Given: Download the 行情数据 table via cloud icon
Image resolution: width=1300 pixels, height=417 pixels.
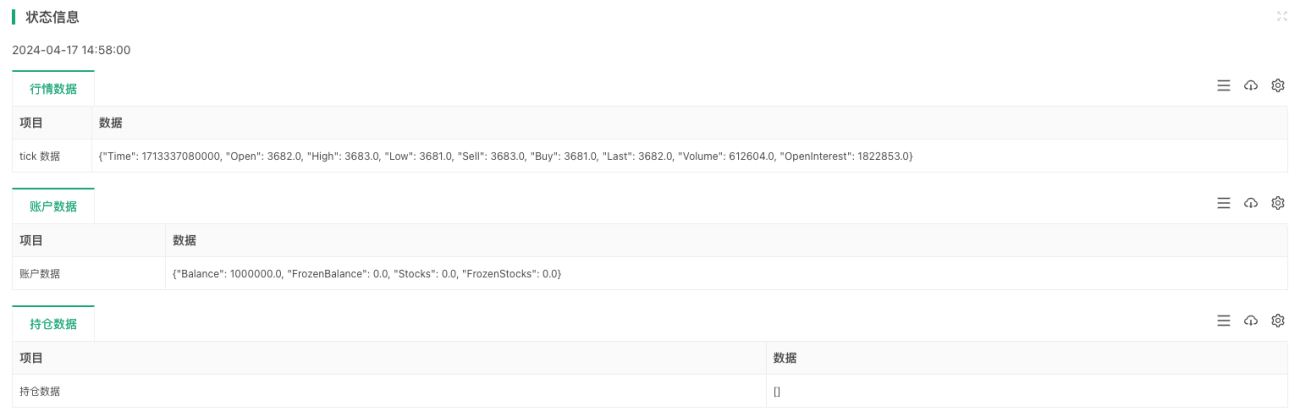Looking at the screenshot, I should pyautogui.click(x=1250, y=86).
